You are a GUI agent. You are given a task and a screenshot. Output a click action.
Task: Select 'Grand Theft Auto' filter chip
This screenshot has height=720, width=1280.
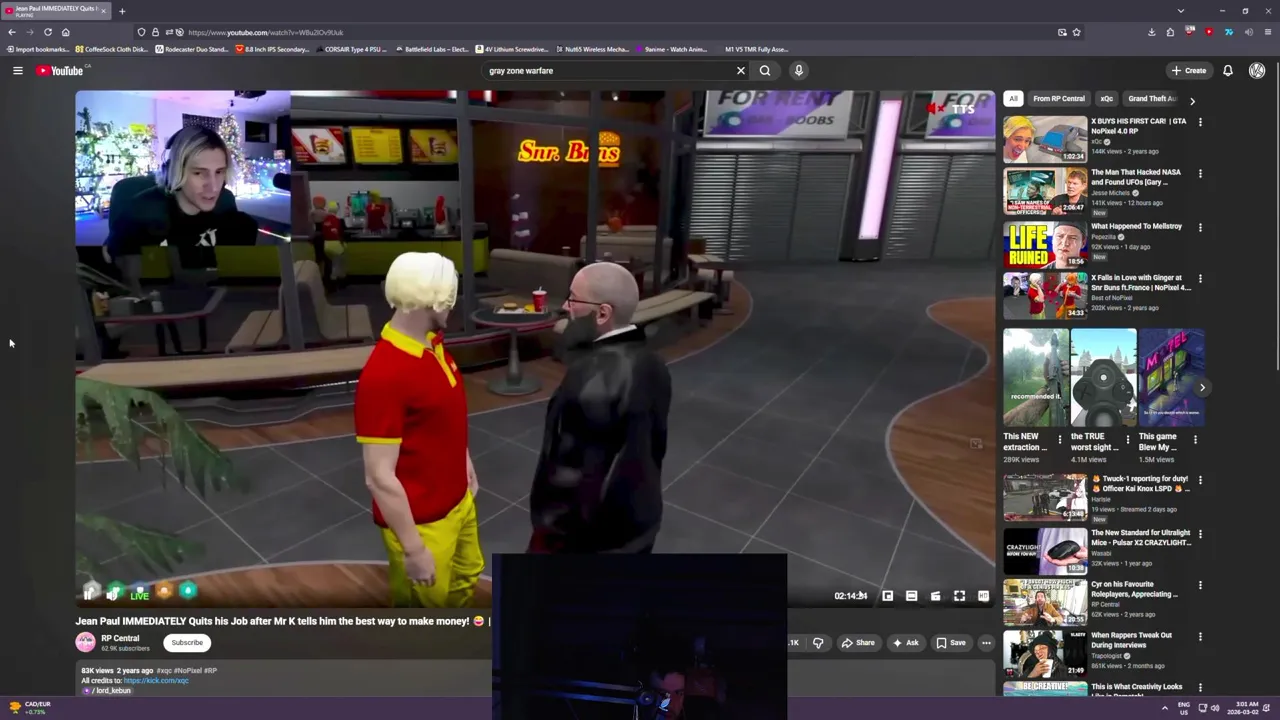1152,98
